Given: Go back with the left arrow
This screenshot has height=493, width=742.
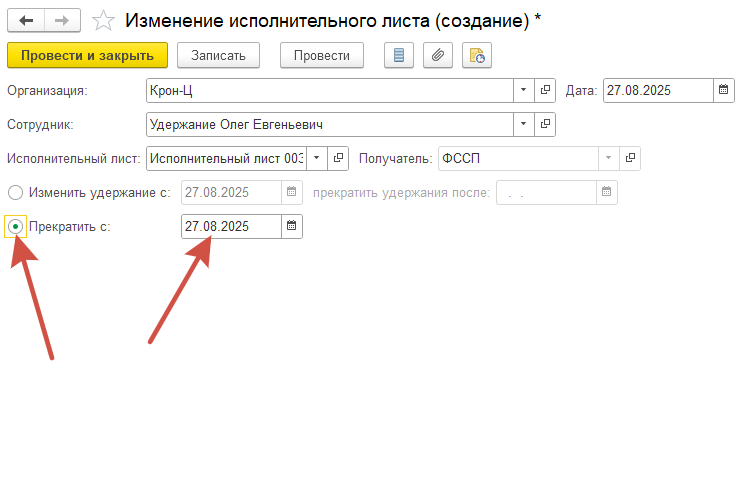Looking at the screenshot, I should [x=26, y=20].
